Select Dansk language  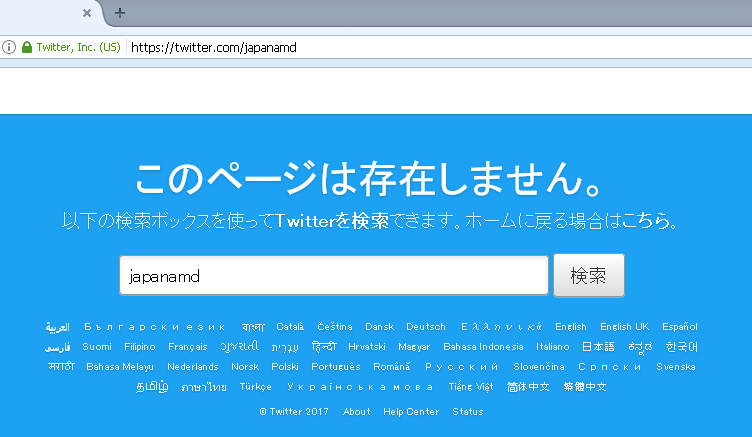379,327
